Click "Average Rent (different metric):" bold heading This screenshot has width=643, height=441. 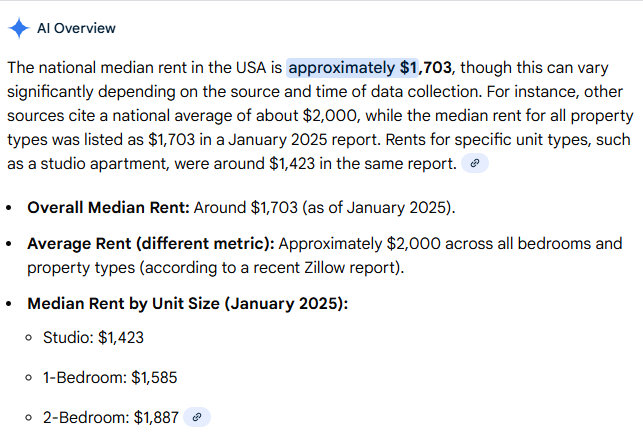coord(150,243)
